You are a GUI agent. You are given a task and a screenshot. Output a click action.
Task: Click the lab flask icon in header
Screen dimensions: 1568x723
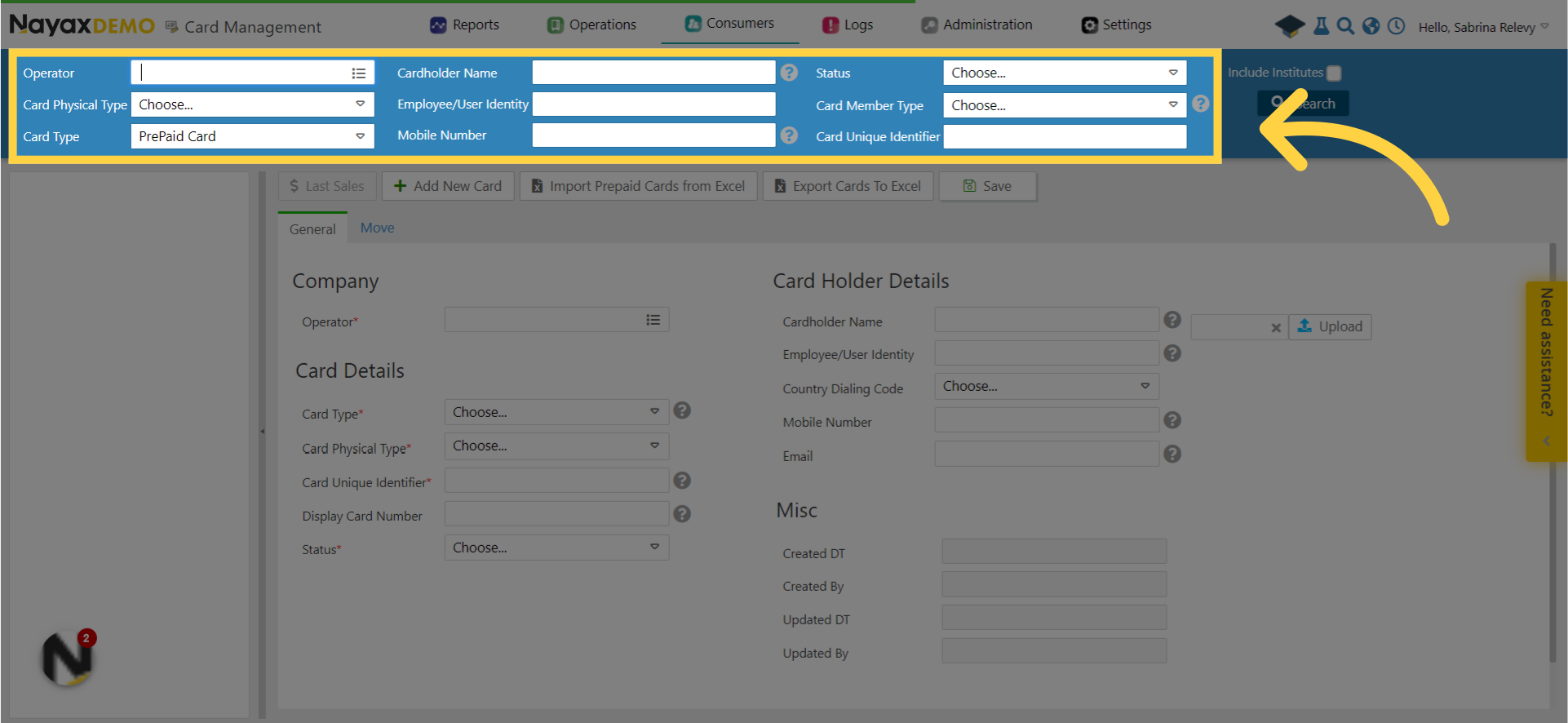click(1322, 26)
